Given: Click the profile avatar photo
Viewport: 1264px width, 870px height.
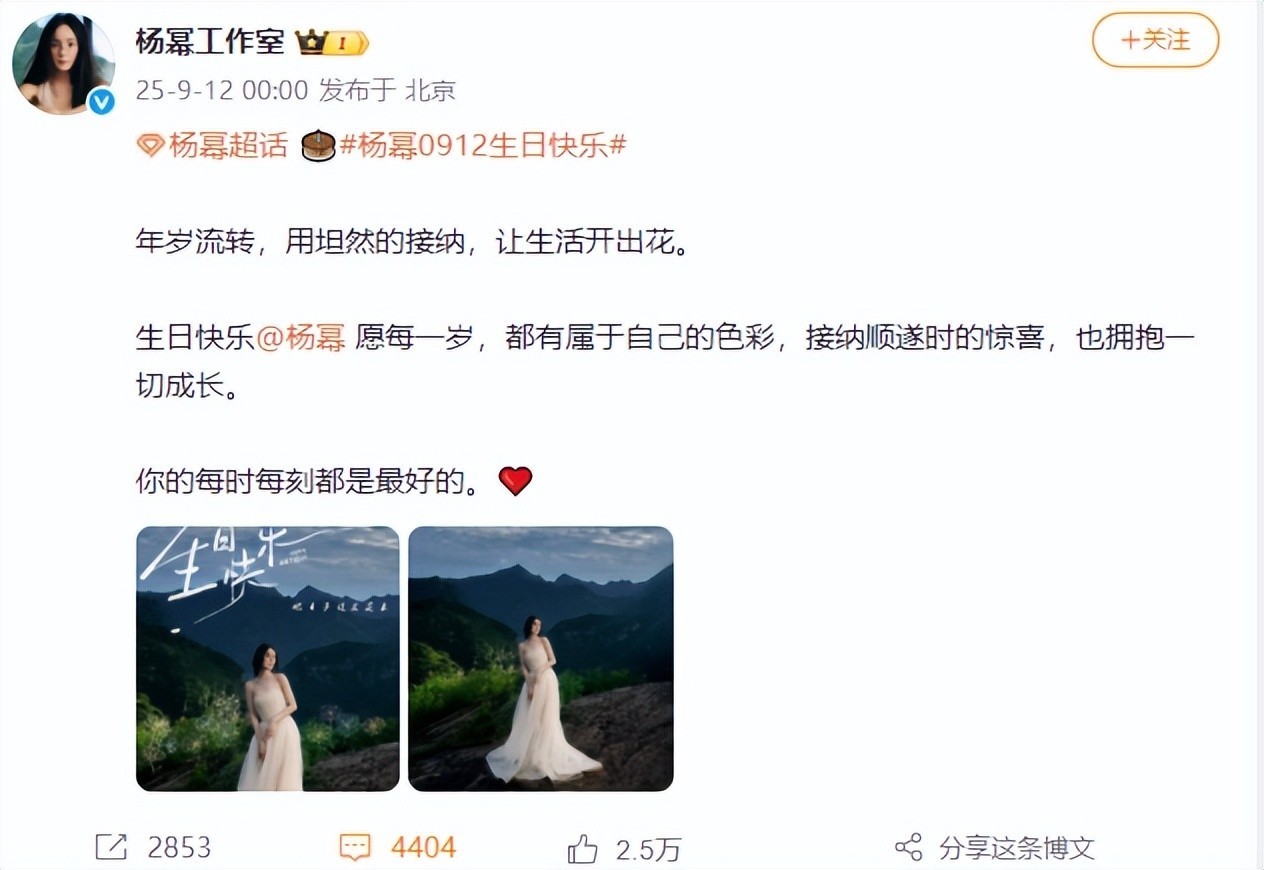Looking at the screenshot, I should 63,64.
